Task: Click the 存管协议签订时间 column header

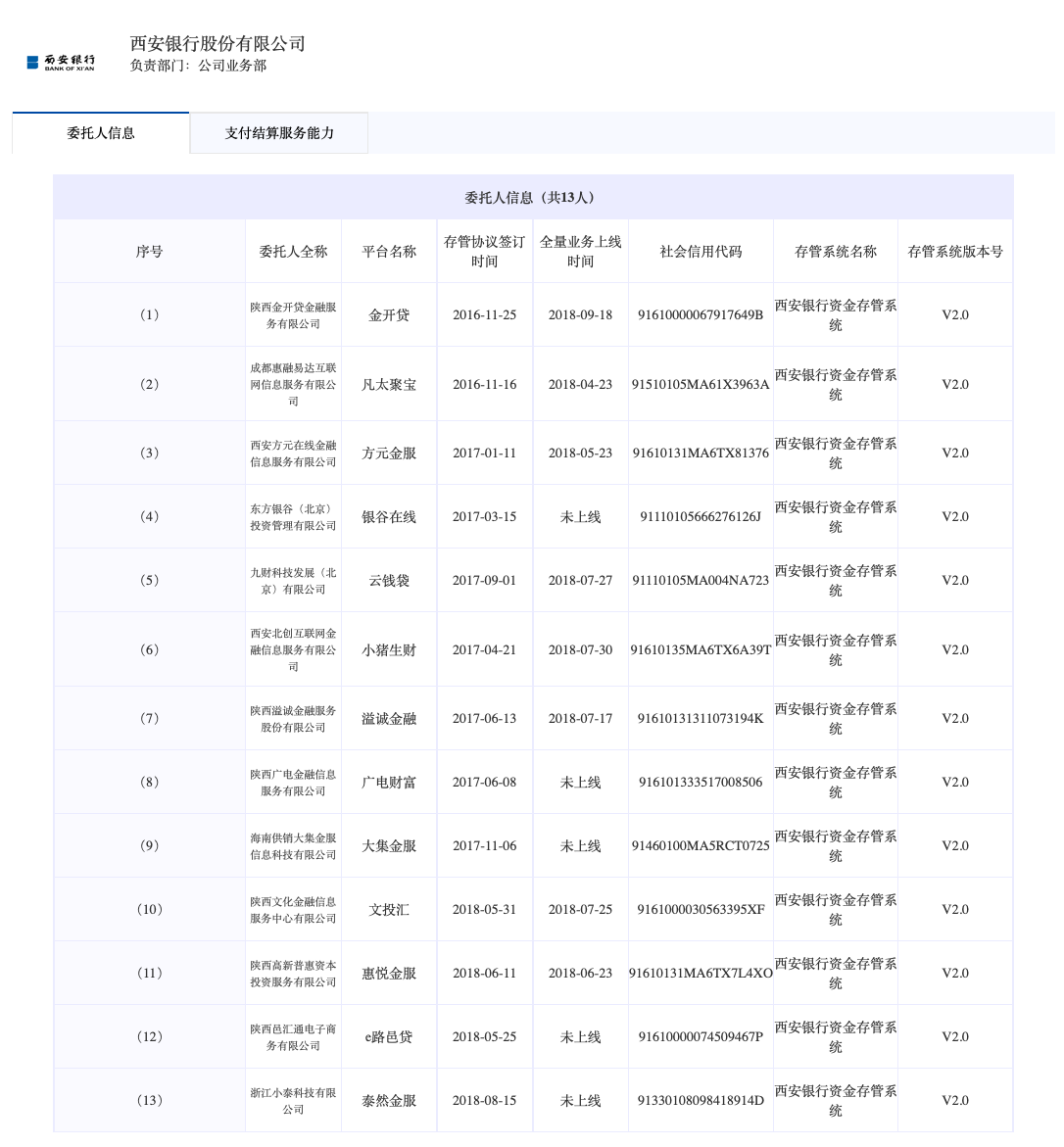Action: coord(484,252)
